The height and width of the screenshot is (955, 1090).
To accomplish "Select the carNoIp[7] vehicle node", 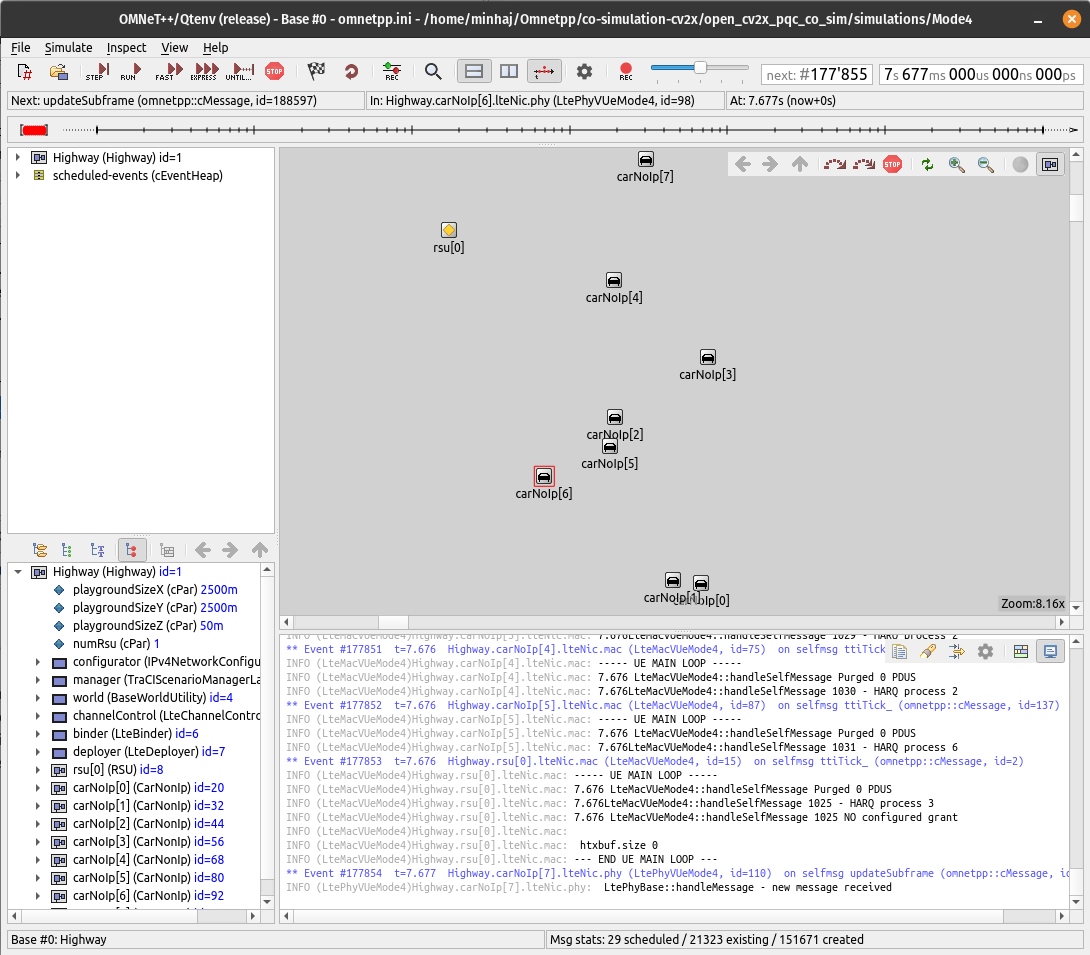I will pyautogui.click(x=646, y=160).
